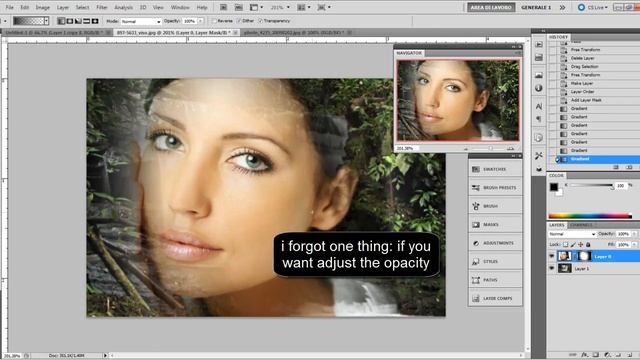Screen dimensions: 640x360
Task: Click the lock all padlock icon
Action: click(x=588, y=244)
